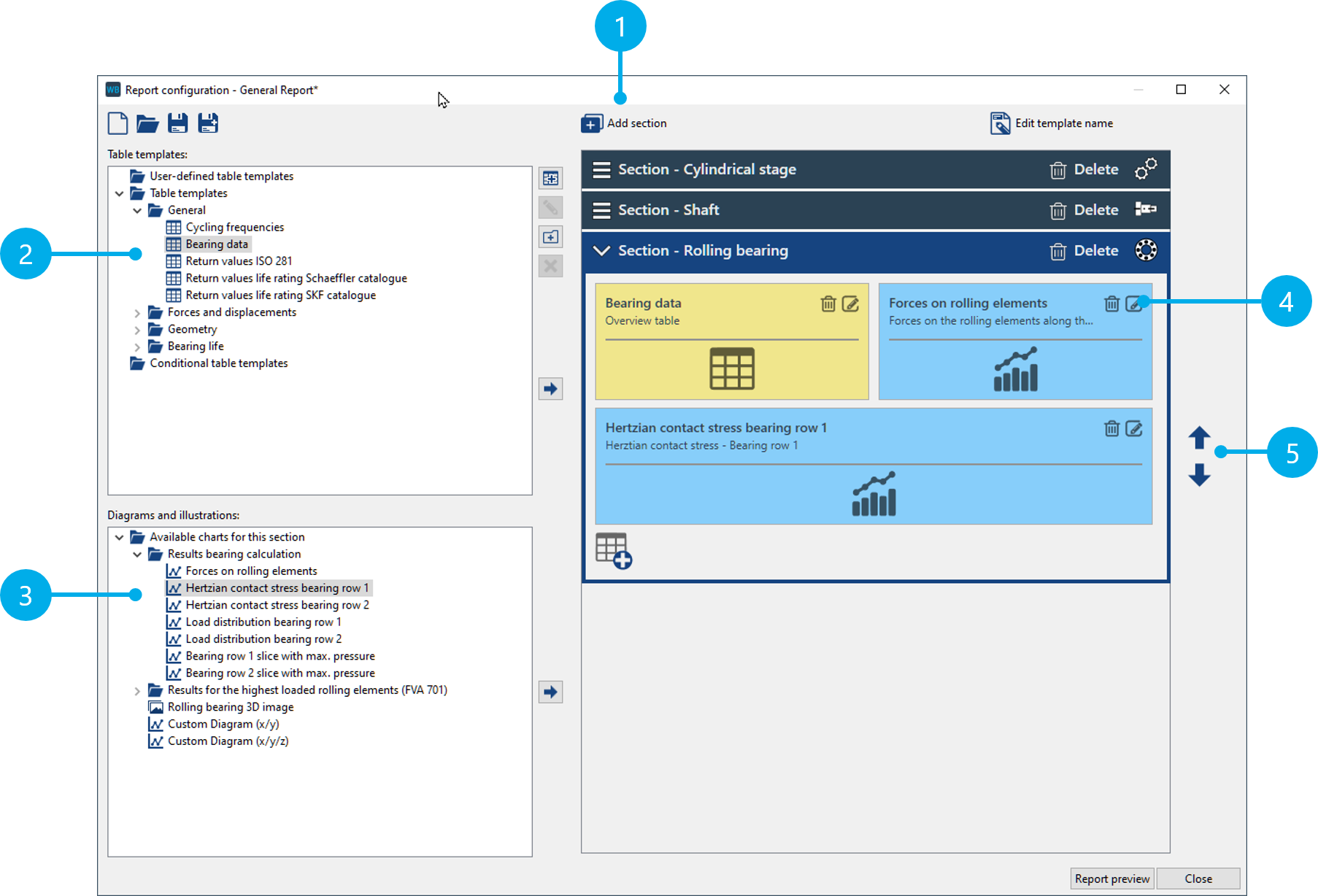
Task: Click the Report preview button
Action: coord(1111,878)
